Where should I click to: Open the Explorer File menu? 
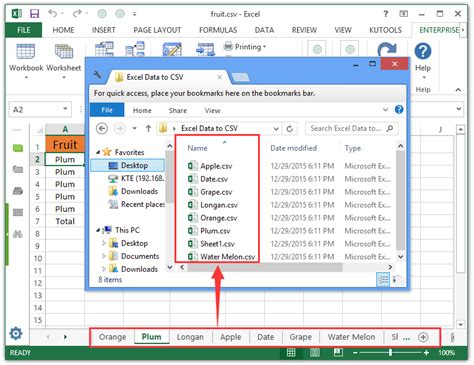(x=107, y=110)
